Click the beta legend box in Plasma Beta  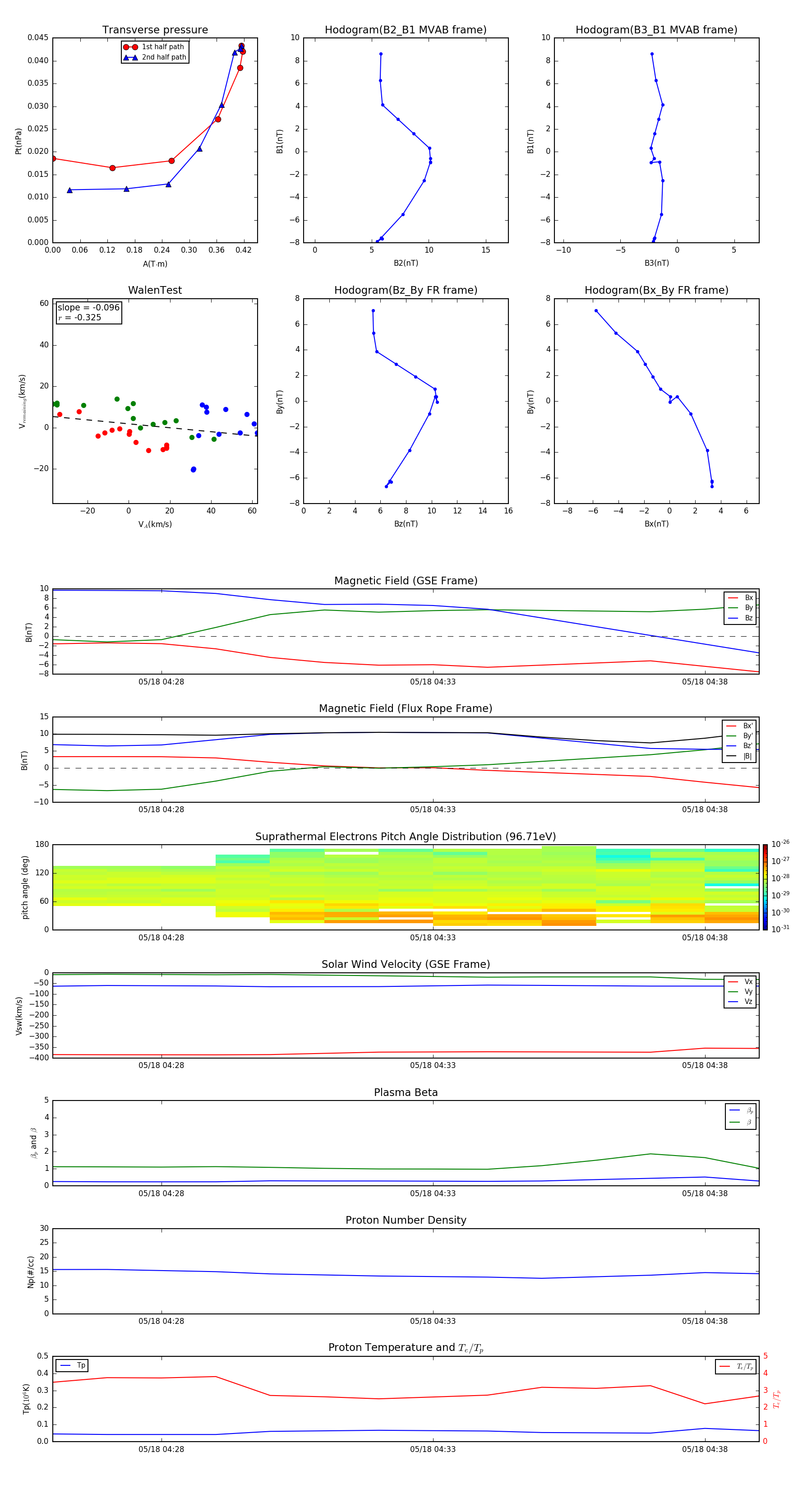tap(740, 1116)
